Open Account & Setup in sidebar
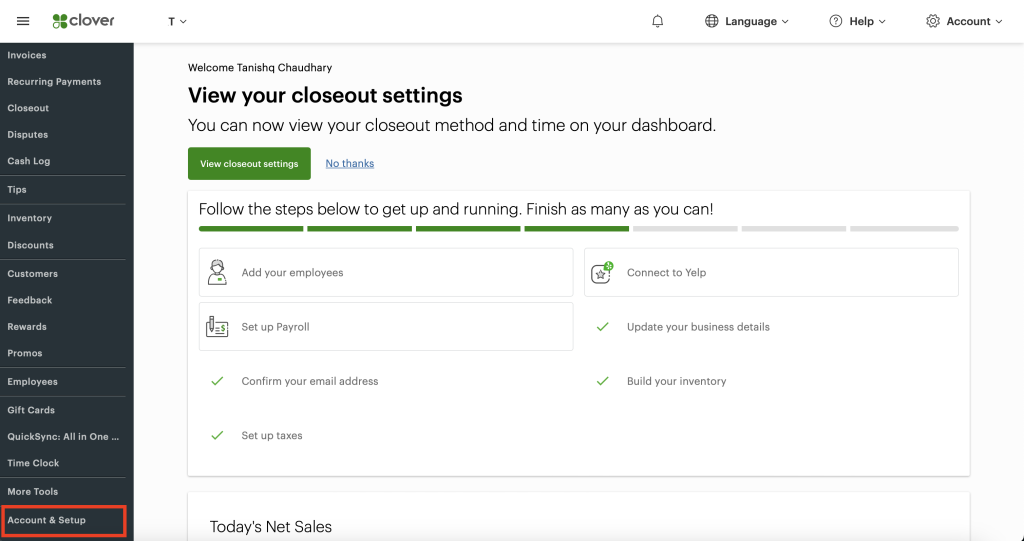 tap(47, 520)
